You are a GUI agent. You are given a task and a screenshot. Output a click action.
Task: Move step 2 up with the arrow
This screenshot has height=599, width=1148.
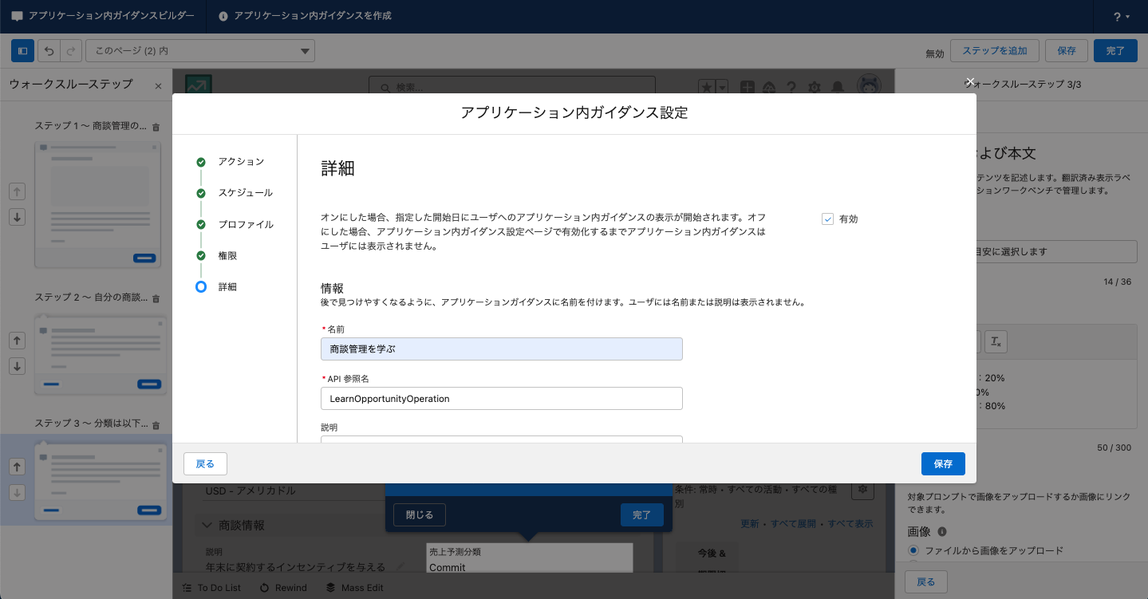click(17, 341)
